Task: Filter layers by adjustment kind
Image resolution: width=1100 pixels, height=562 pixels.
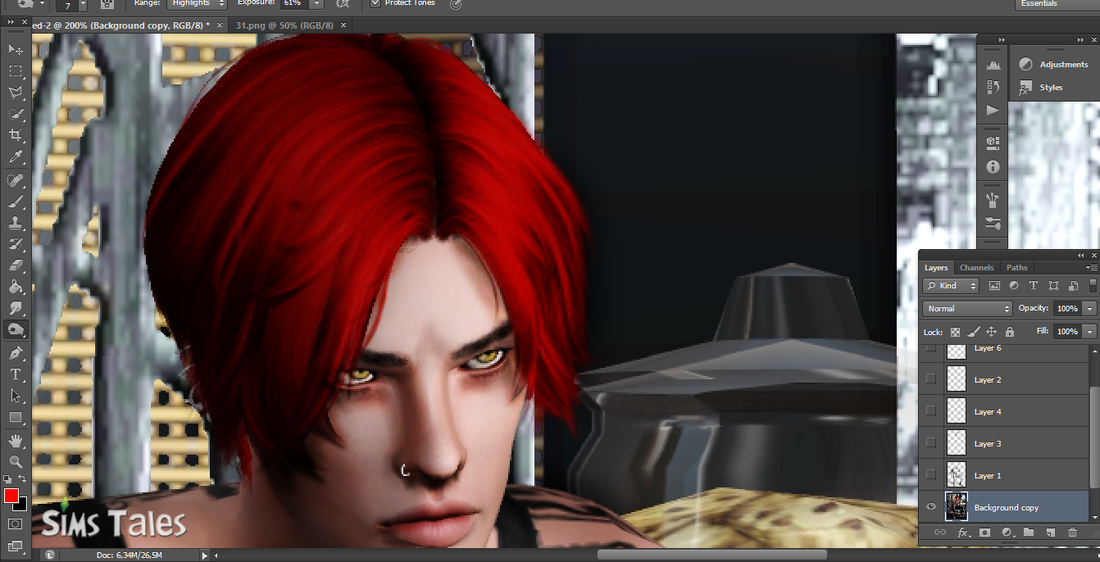Action: tap(1014, 286)
